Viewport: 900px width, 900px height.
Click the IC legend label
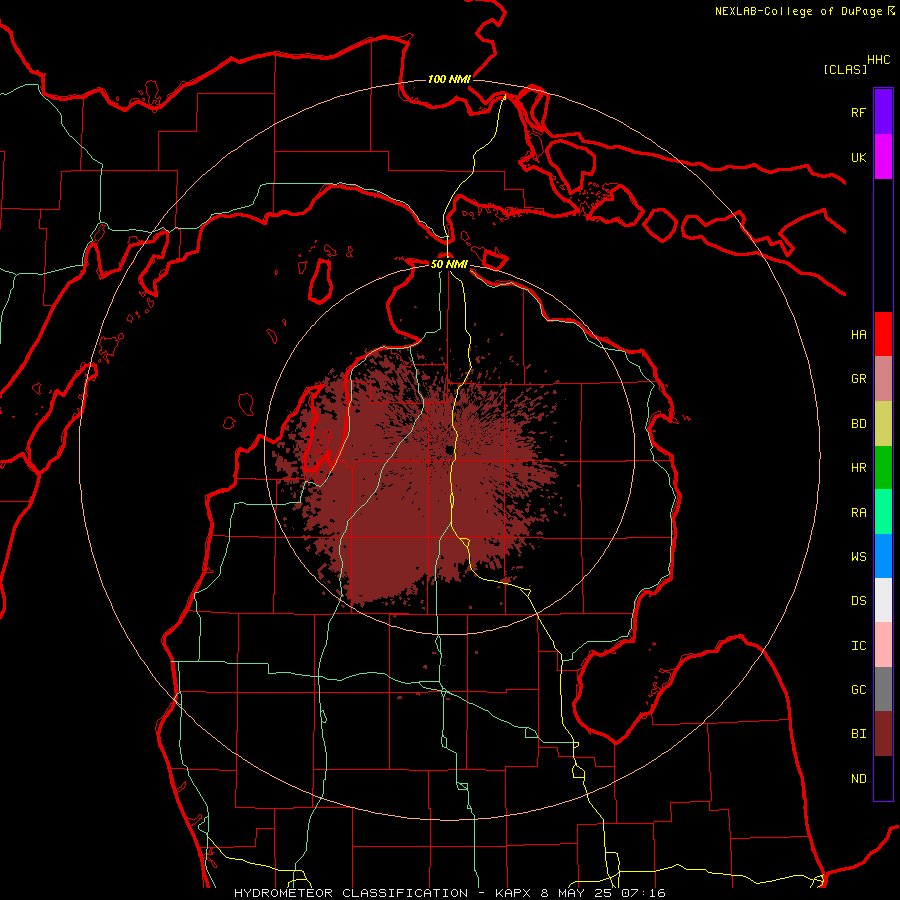(858, 646)
